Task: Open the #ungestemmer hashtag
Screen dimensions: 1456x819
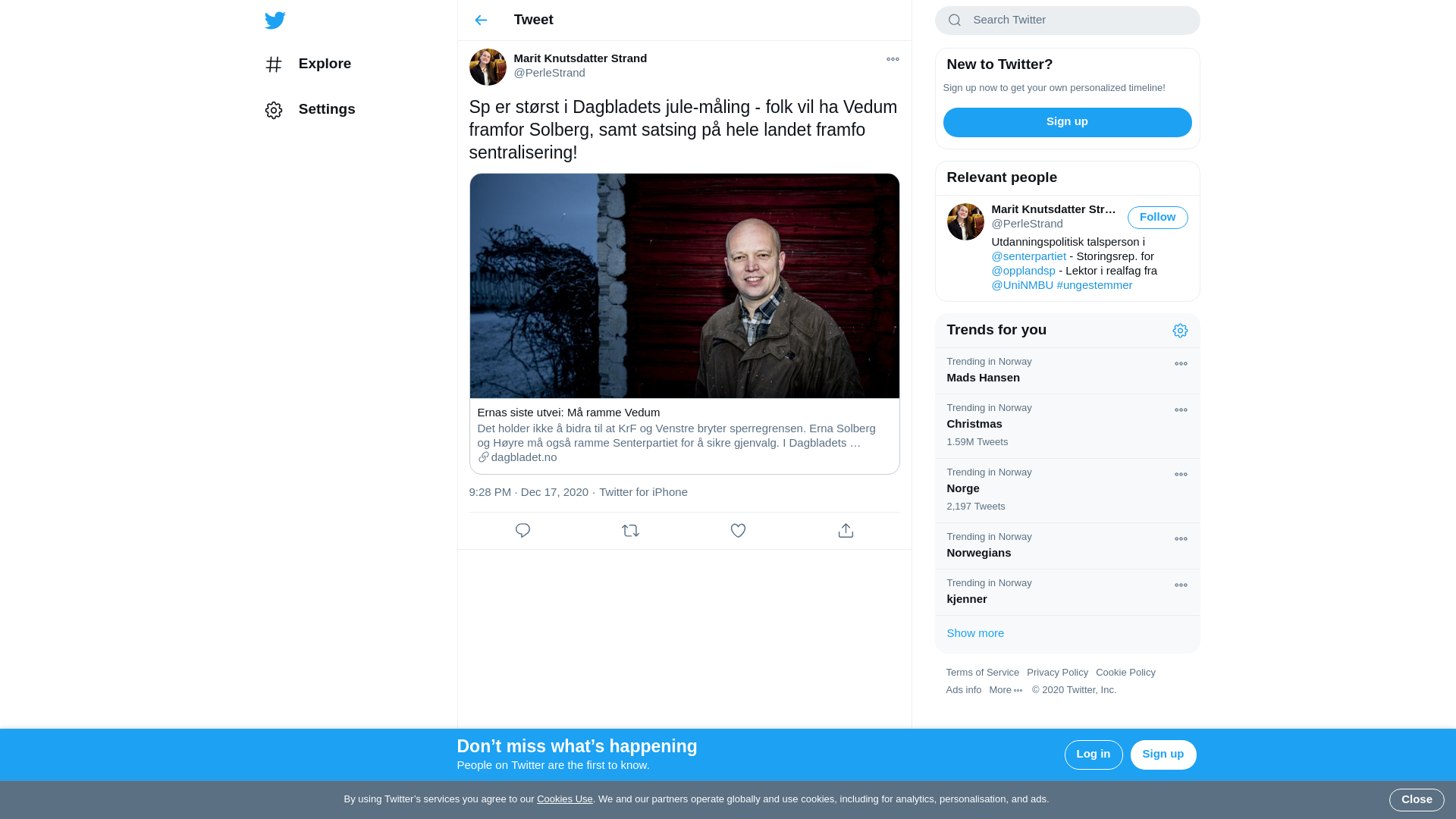Action: [1094, 285]
